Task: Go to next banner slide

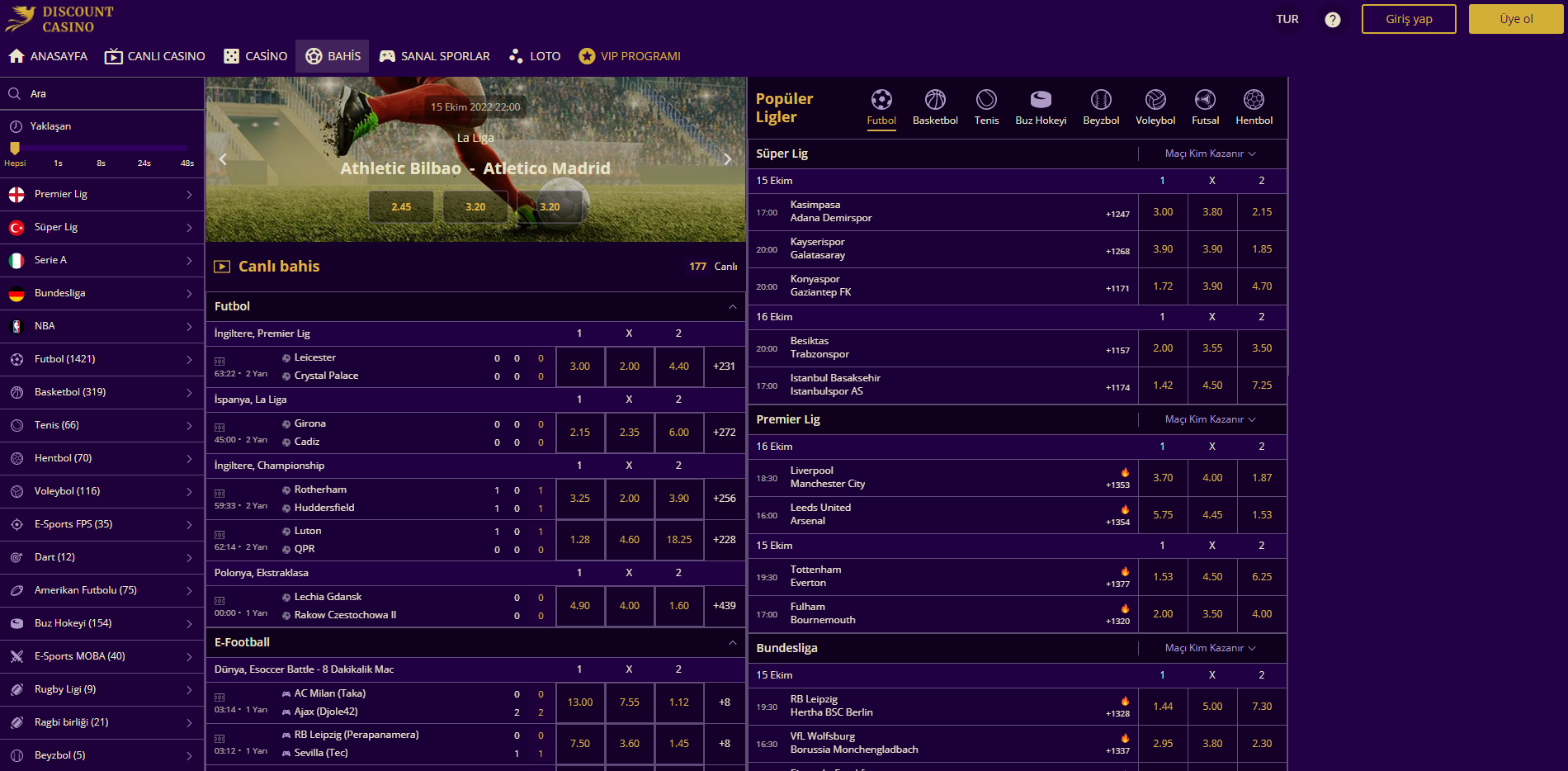Action: point(727,159)
